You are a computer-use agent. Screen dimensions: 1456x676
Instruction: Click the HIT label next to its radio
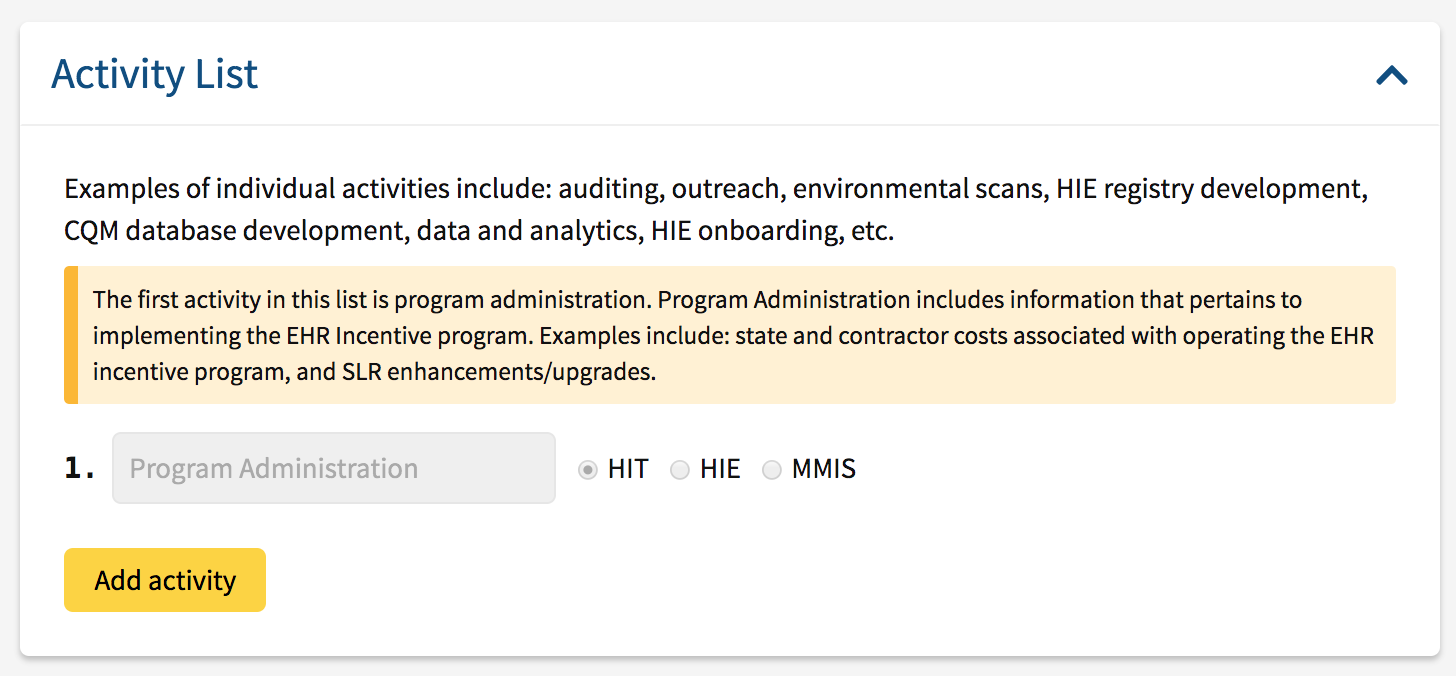click(x=629, y=469)
